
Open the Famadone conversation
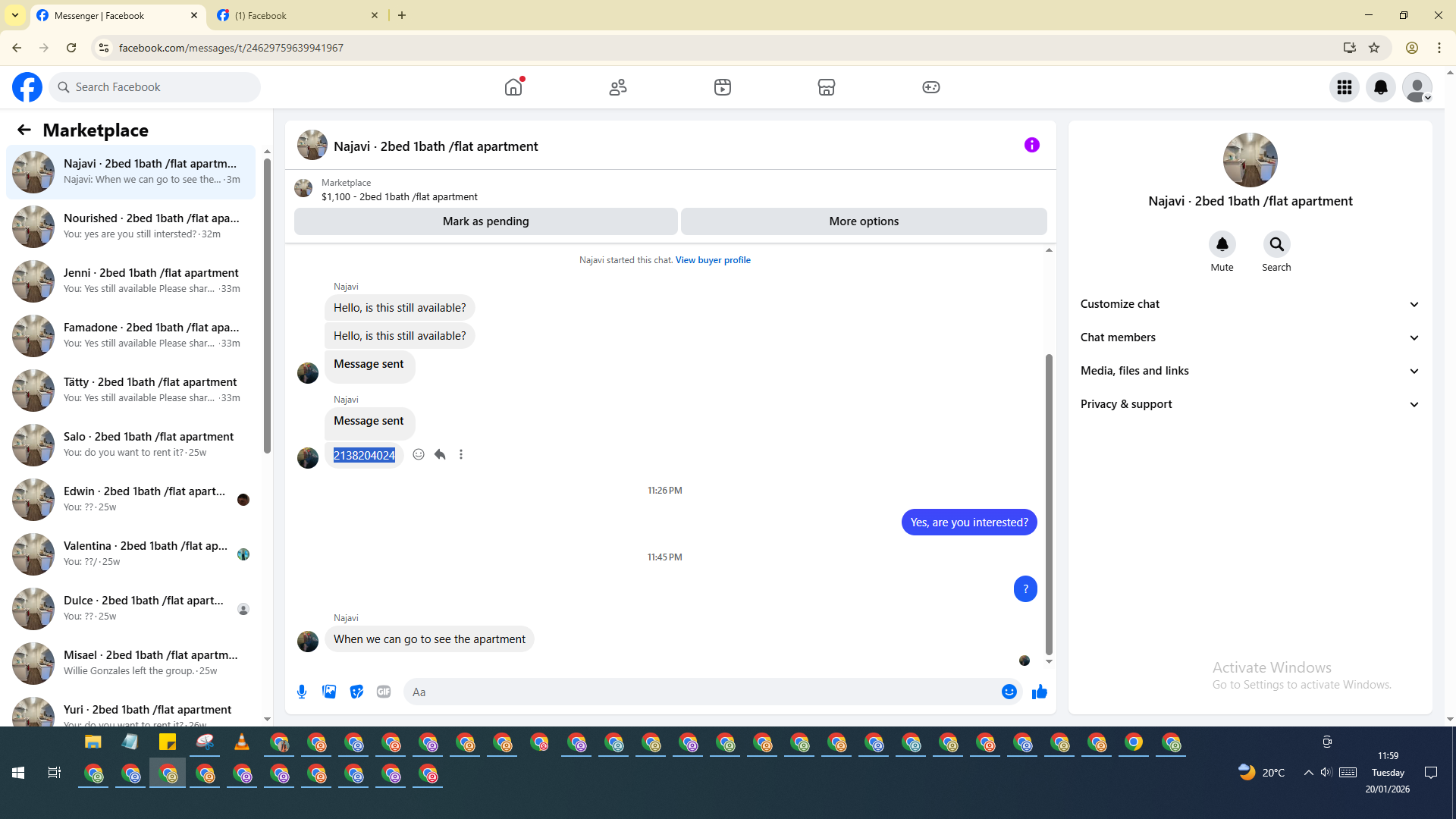(x=130, y=335)
